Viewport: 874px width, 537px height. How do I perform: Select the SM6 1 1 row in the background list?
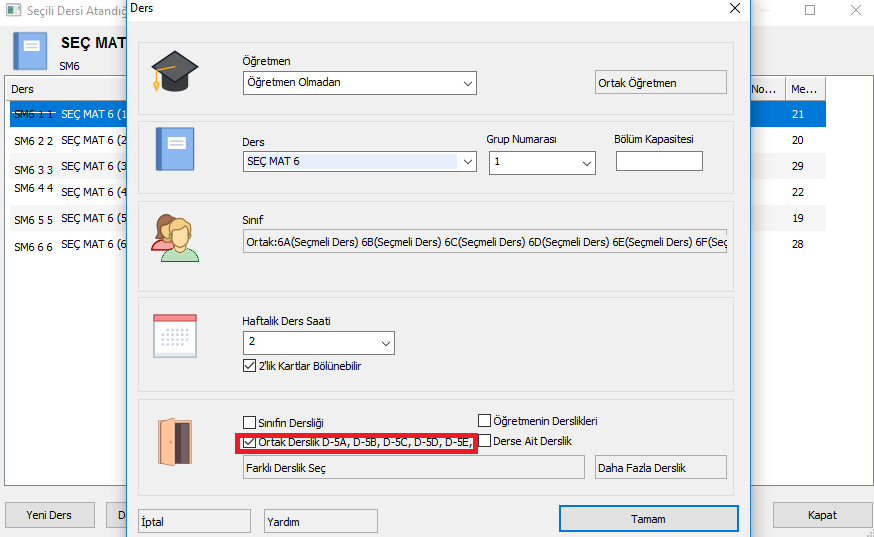coord(68,114)
